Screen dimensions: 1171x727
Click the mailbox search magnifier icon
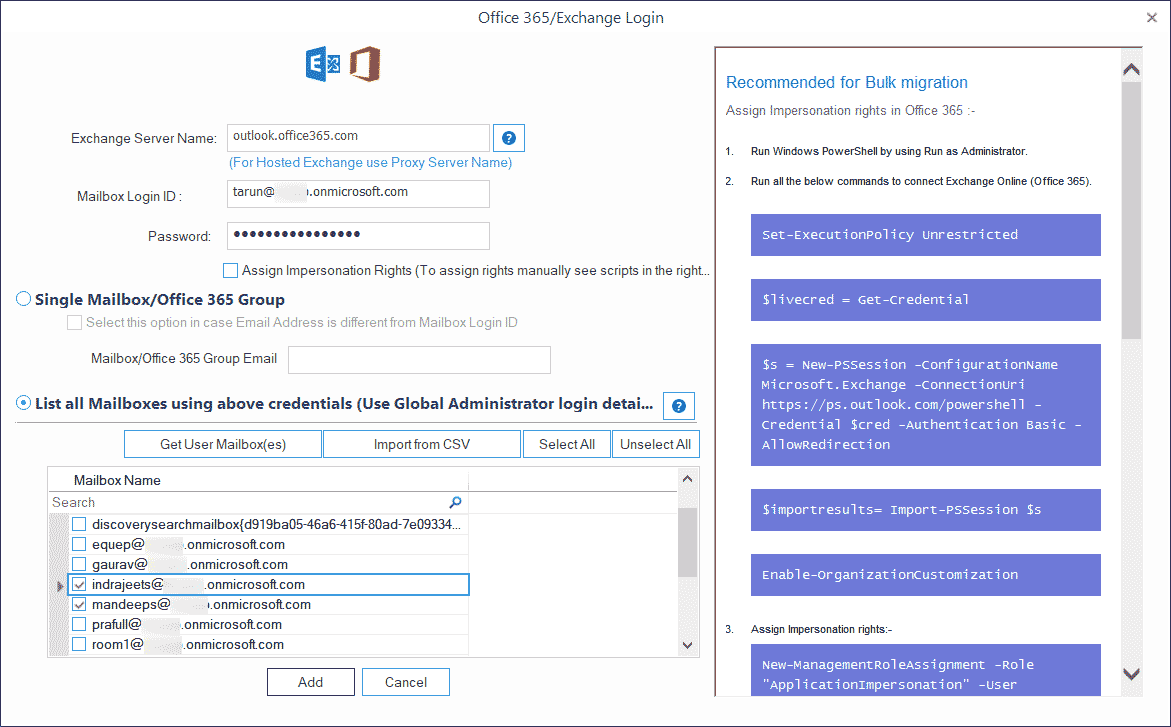456,502
